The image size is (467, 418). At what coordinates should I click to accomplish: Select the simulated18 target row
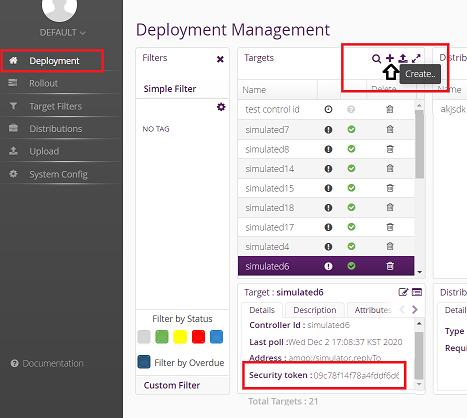click(x=326, y=208)
